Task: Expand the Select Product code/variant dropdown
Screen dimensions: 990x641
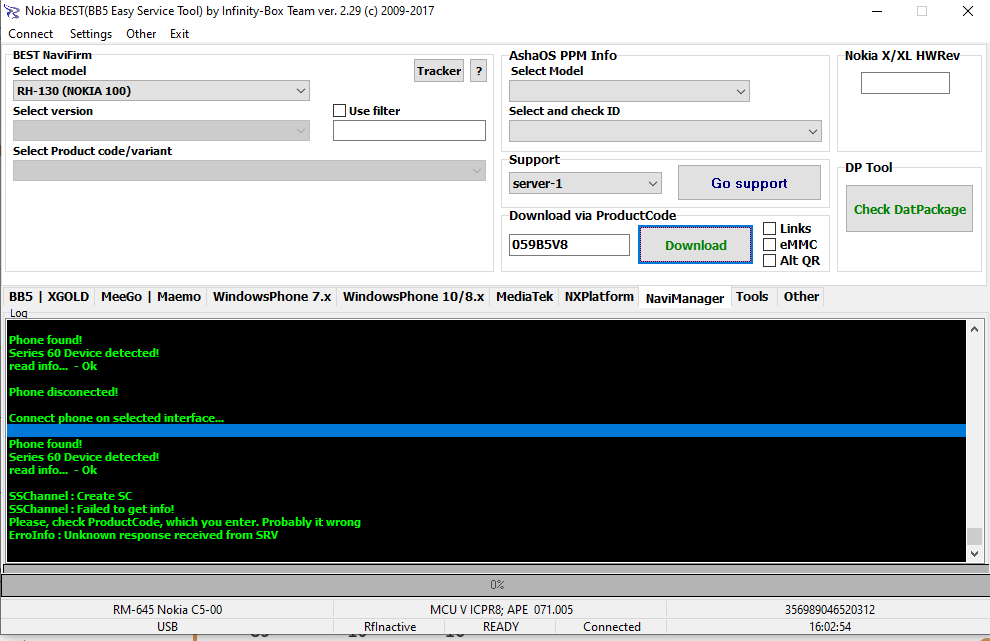Action: 249,171
